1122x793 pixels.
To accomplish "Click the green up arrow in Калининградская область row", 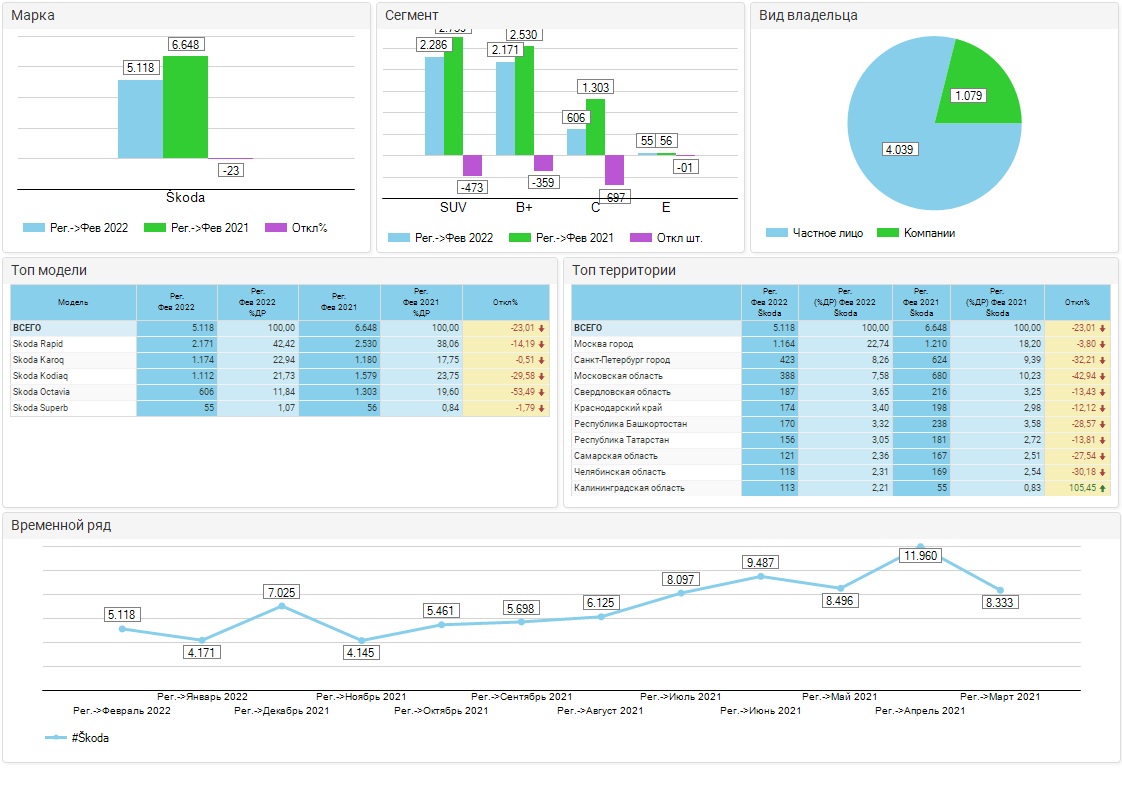I will pyautogui.click(x=1103, y=488).
